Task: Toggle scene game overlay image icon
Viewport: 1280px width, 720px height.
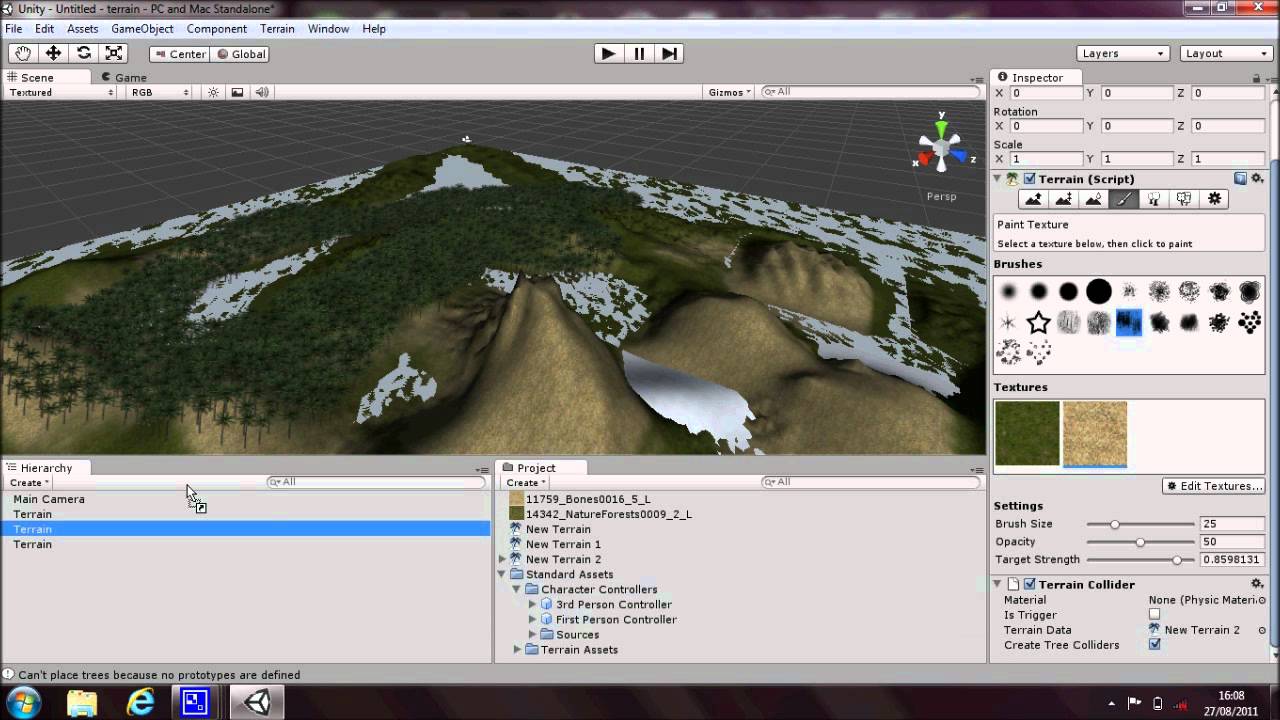Action: [x=237, y=92]
